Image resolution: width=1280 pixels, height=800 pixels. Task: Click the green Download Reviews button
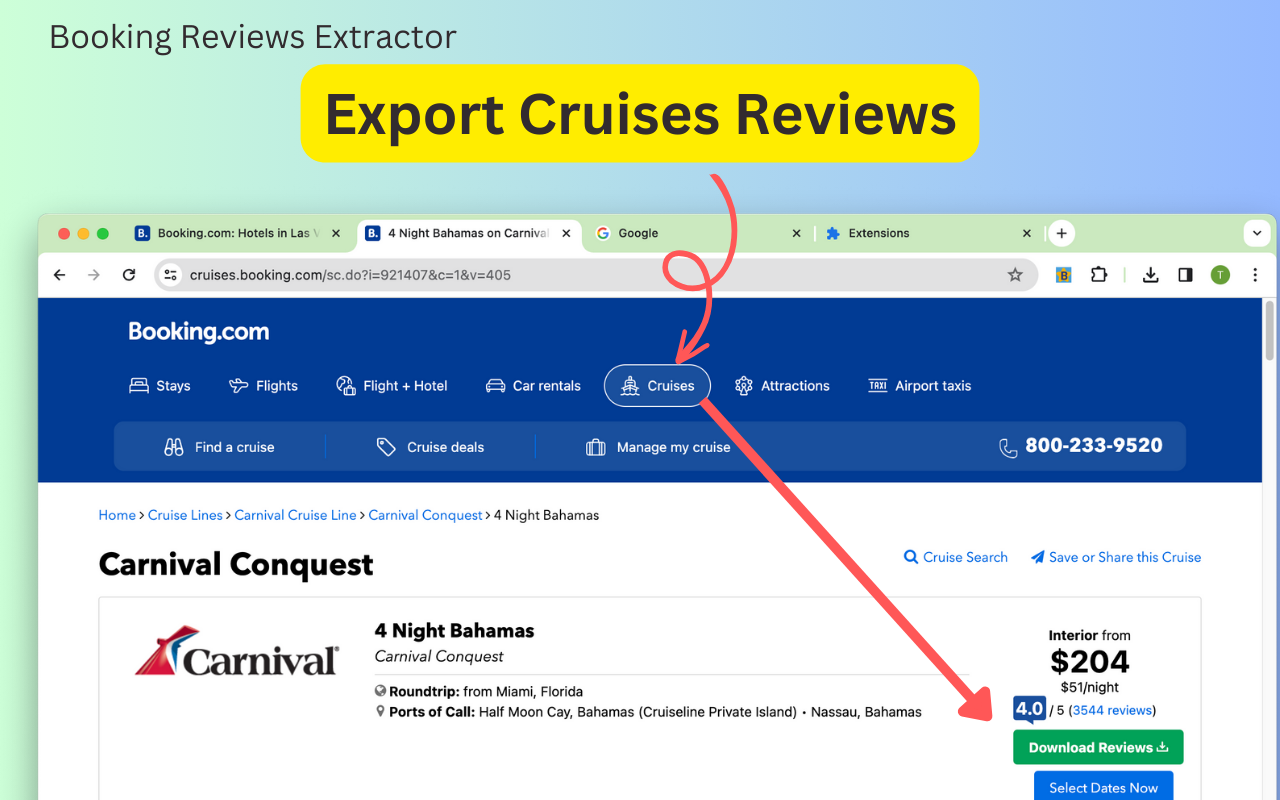click(x=1098, y=747)
